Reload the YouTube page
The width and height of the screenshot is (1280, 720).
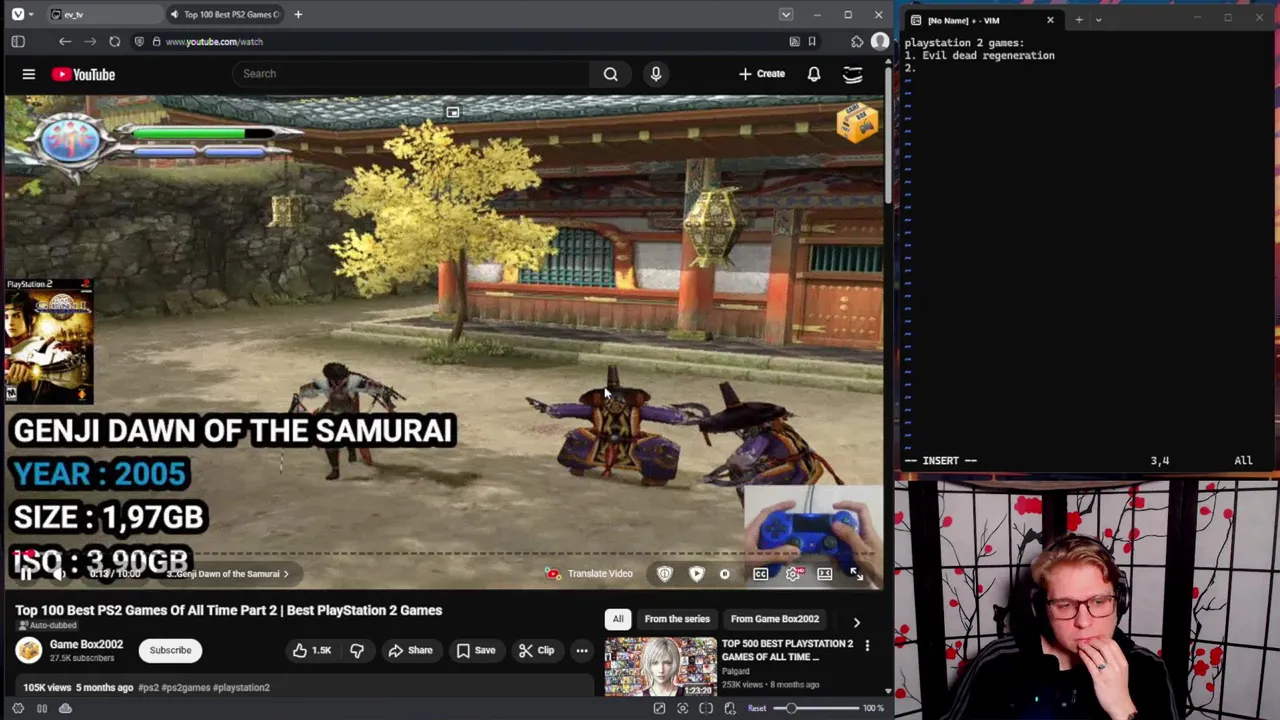pyautogui.click(x=115, y=41)
